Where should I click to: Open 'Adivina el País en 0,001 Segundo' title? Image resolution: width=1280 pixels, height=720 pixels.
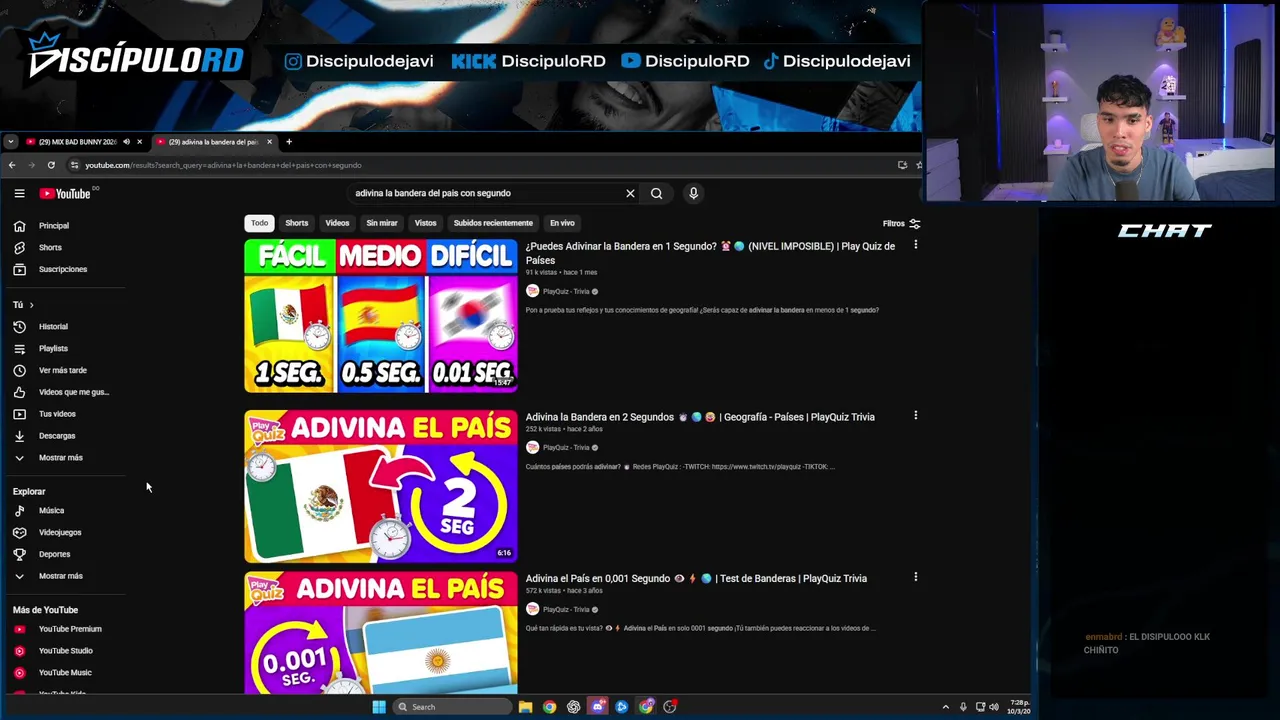point(696,578)
